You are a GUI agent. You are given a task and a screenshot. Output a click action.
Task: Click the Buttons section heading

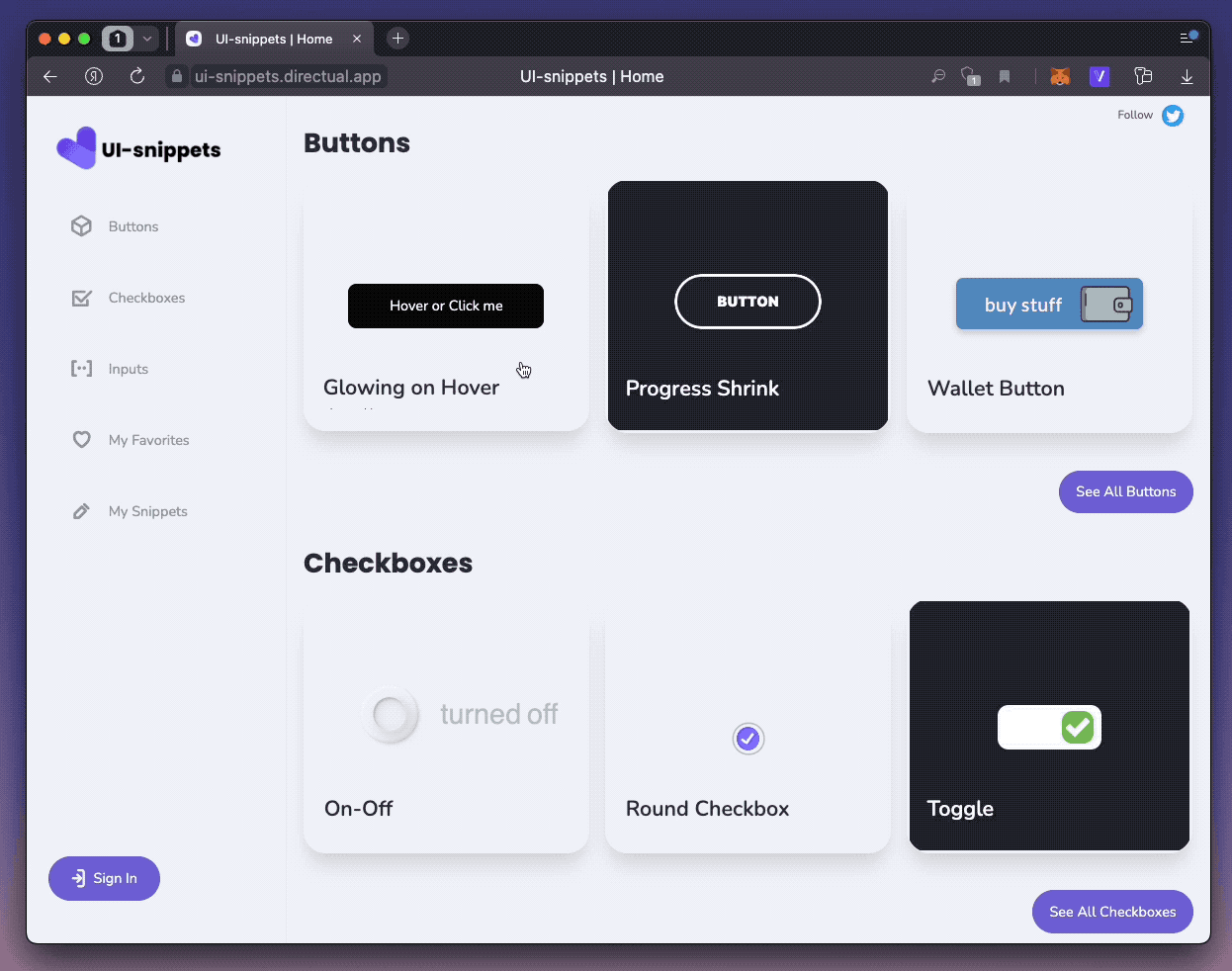[x=357, y=142]
